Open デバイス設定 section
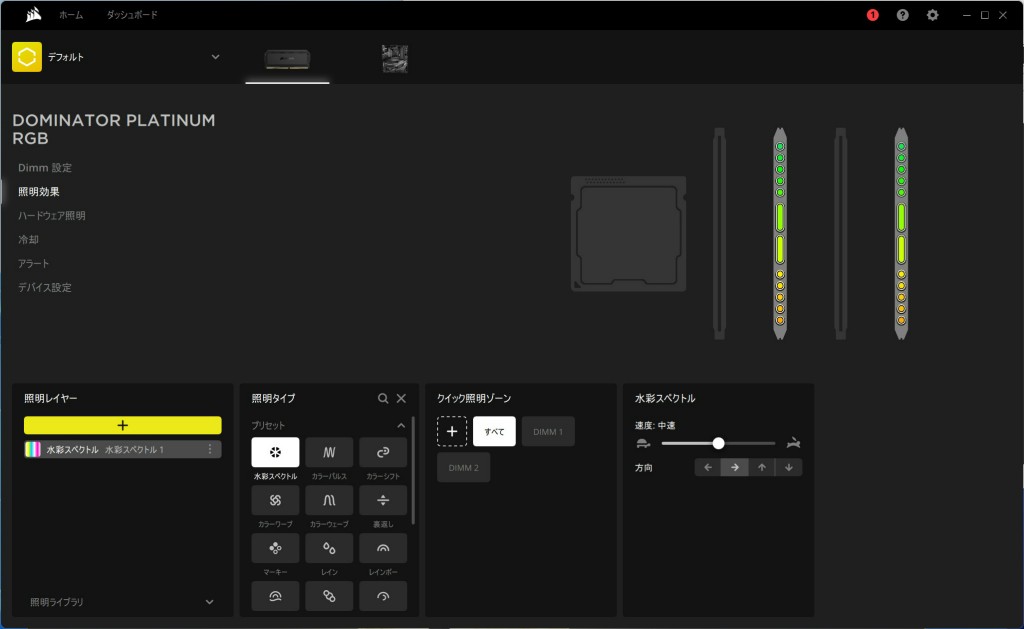Screen dimensions: 1024x629 [x=45, y=287]
